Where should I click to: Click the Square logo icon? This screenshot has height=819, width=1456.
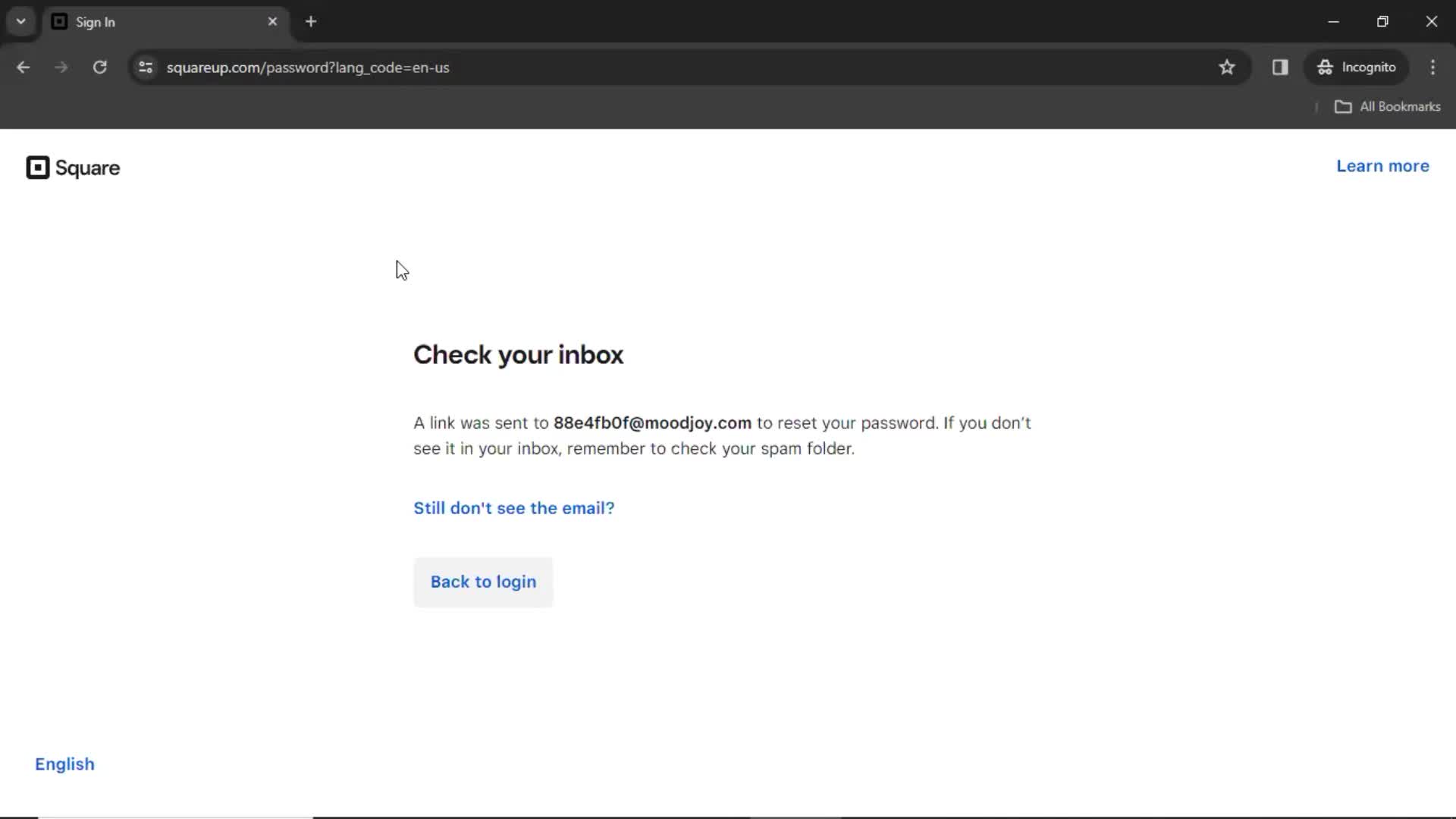coord(38,168)
